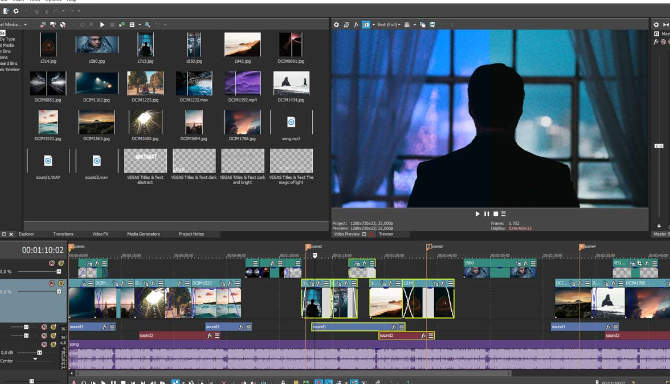This screenshot has height=384, width=670.
Task: Open the Overlays dropdown arrow
Action: coord(414,25)
